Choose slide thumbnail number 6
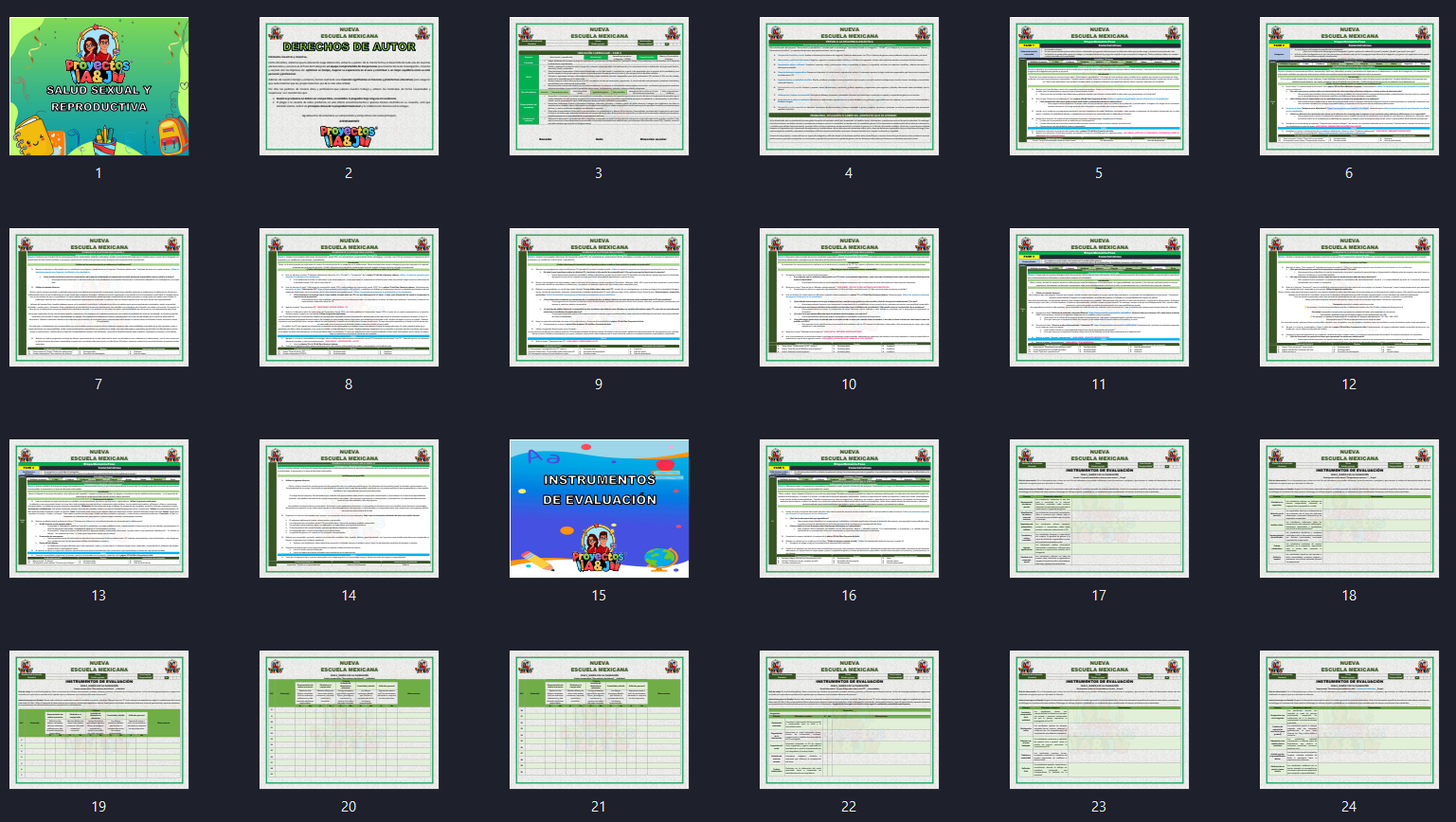1456x822 pixels. pyautogui.click(x=1349, y=86)
